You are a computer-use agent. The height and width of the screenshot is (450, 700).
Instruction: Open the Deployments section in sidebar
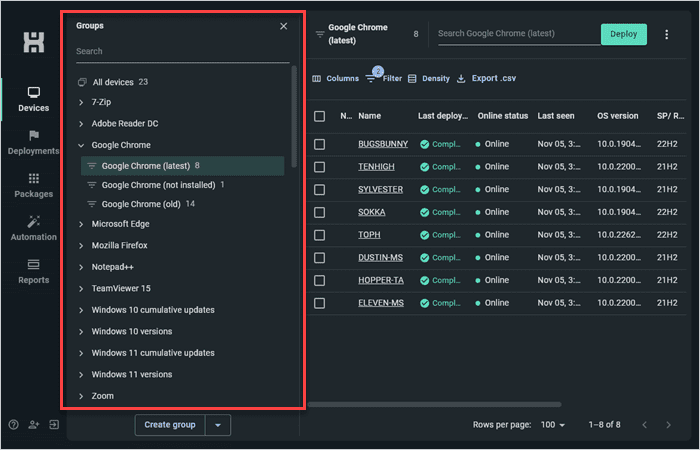click(33, 143)
